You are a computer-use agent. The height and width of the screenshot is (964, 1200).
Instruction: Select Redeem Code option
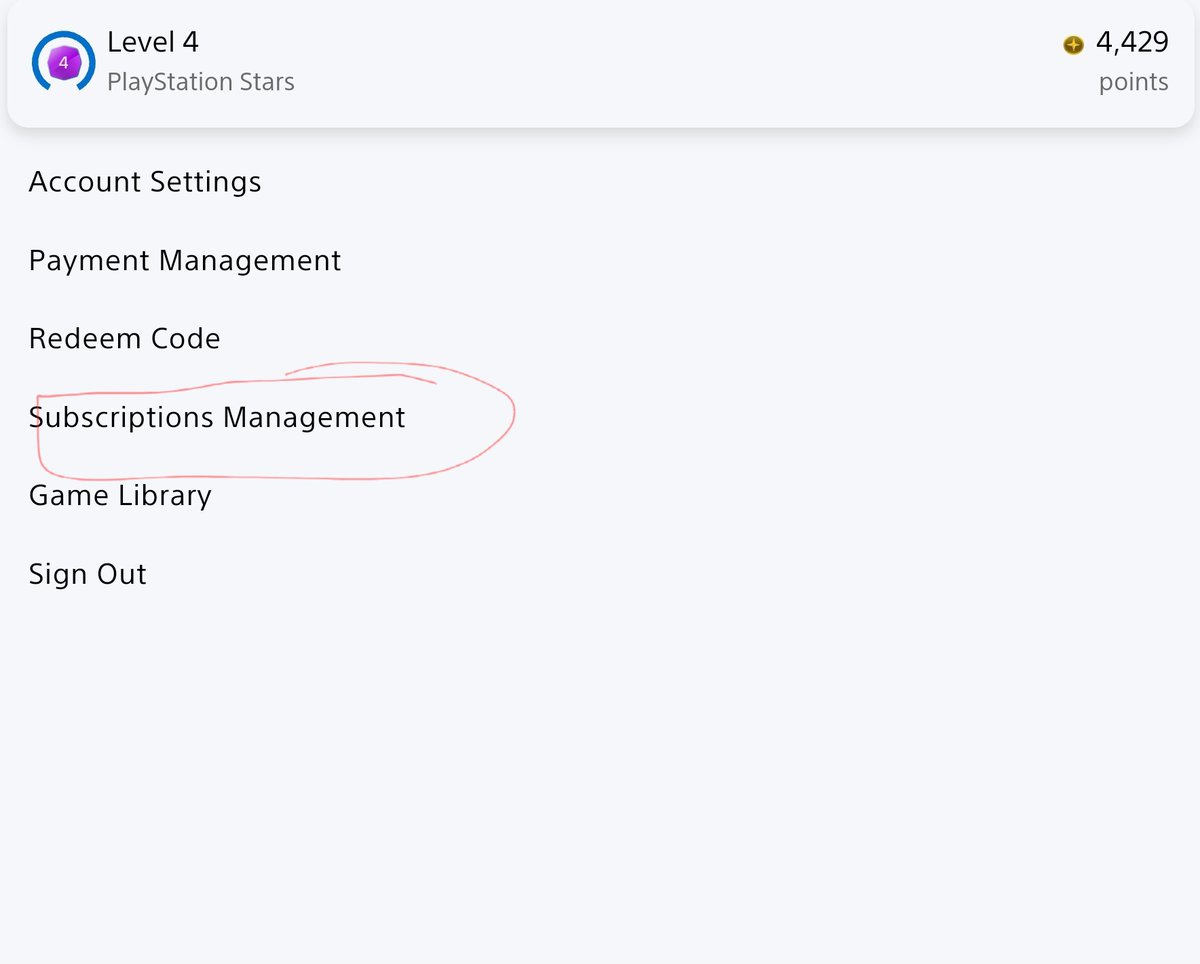coord(124,338)
